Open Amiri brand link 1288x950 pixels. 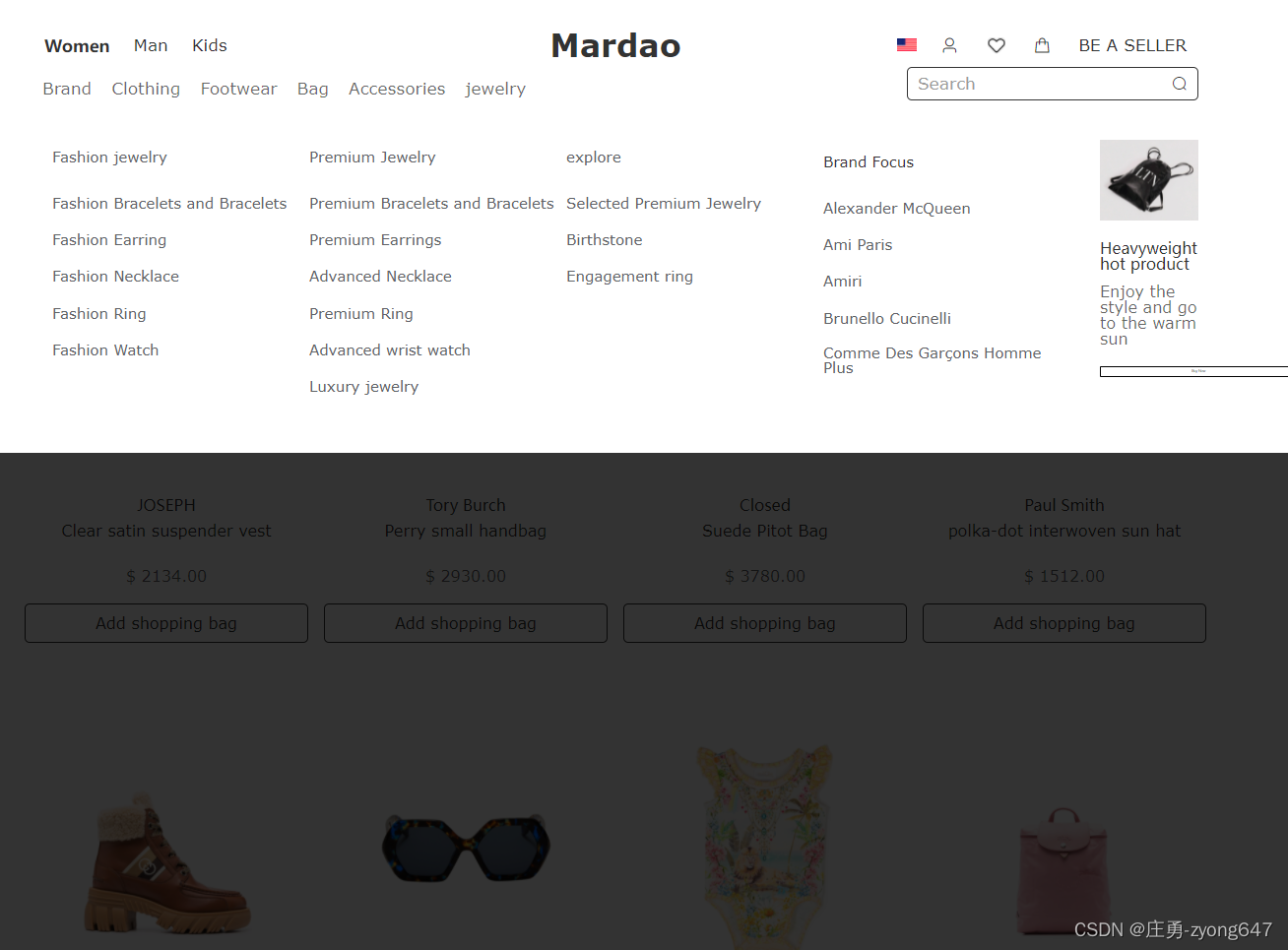coord(843,282)
